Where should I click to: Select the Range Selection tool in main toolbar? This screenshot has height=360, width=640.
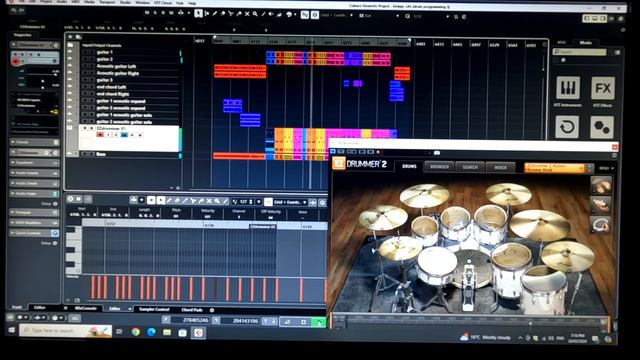point(207,14)
